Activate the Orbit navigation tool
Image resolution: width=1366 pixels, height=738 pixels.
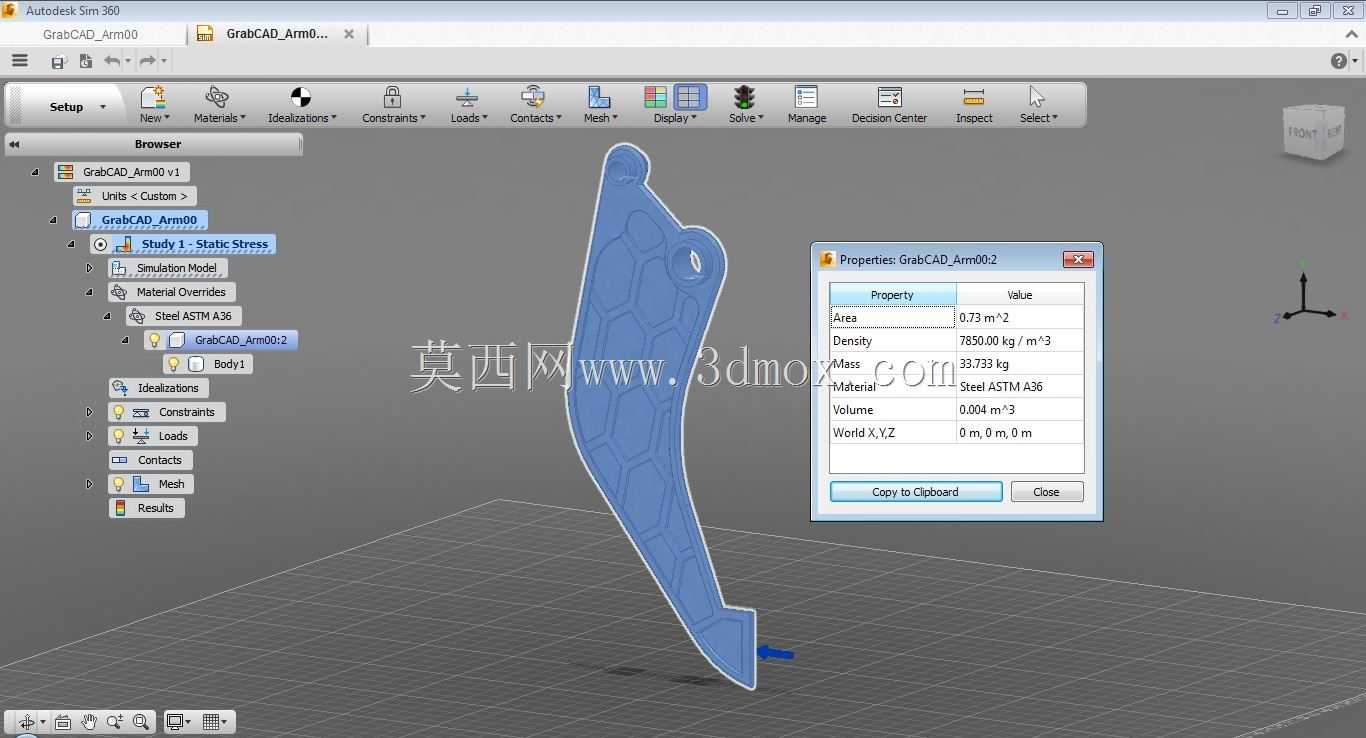click(26, 722)
